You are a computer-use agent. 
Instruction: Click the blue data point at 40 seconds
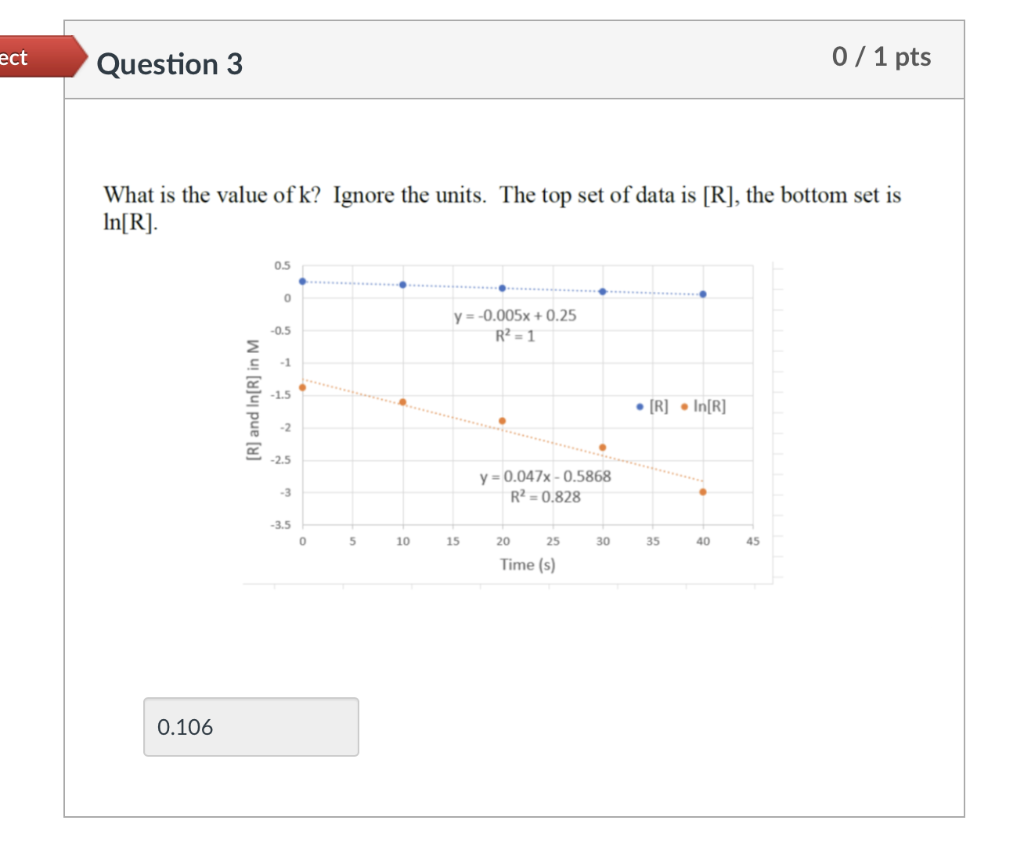(703, 294)
